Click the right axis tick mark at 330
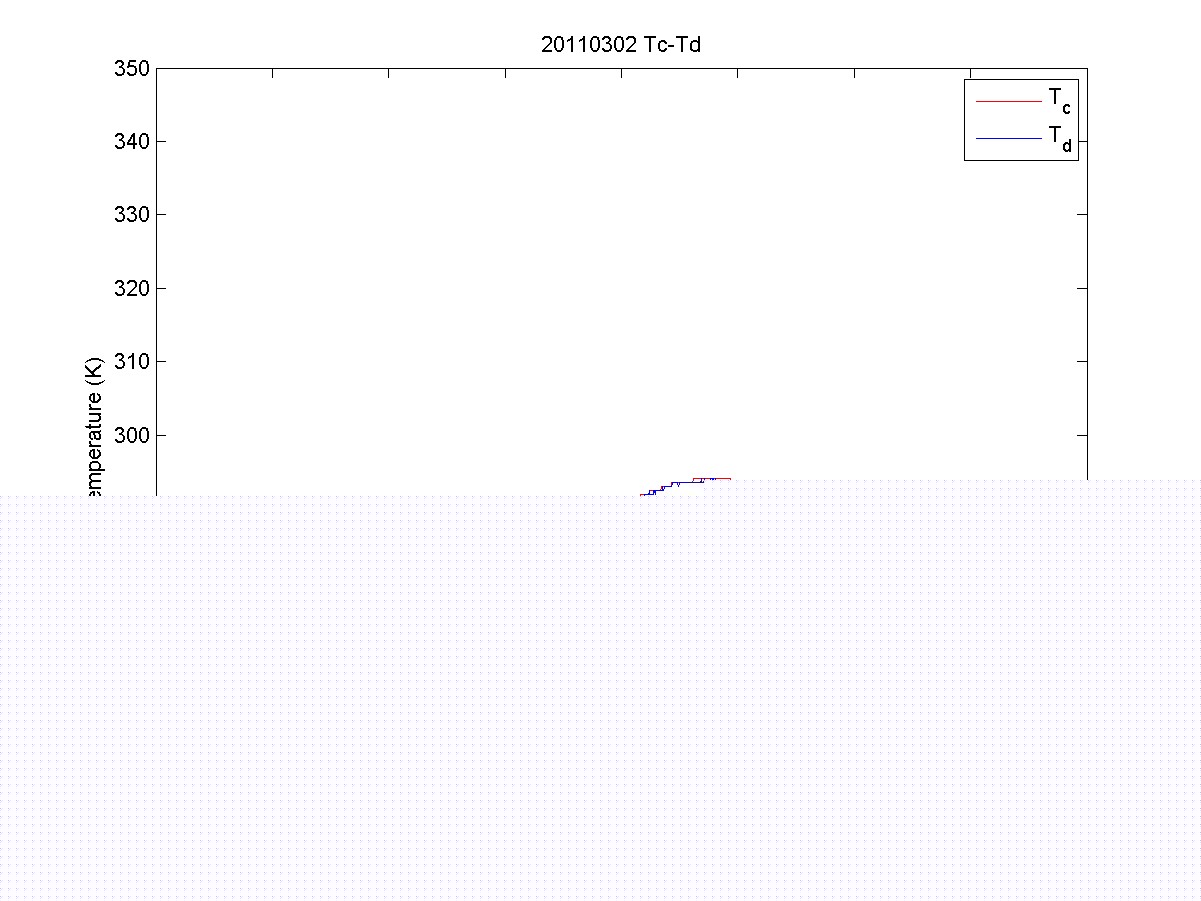The height and width of the screenshot is (901, 1201). (1082, 215)
